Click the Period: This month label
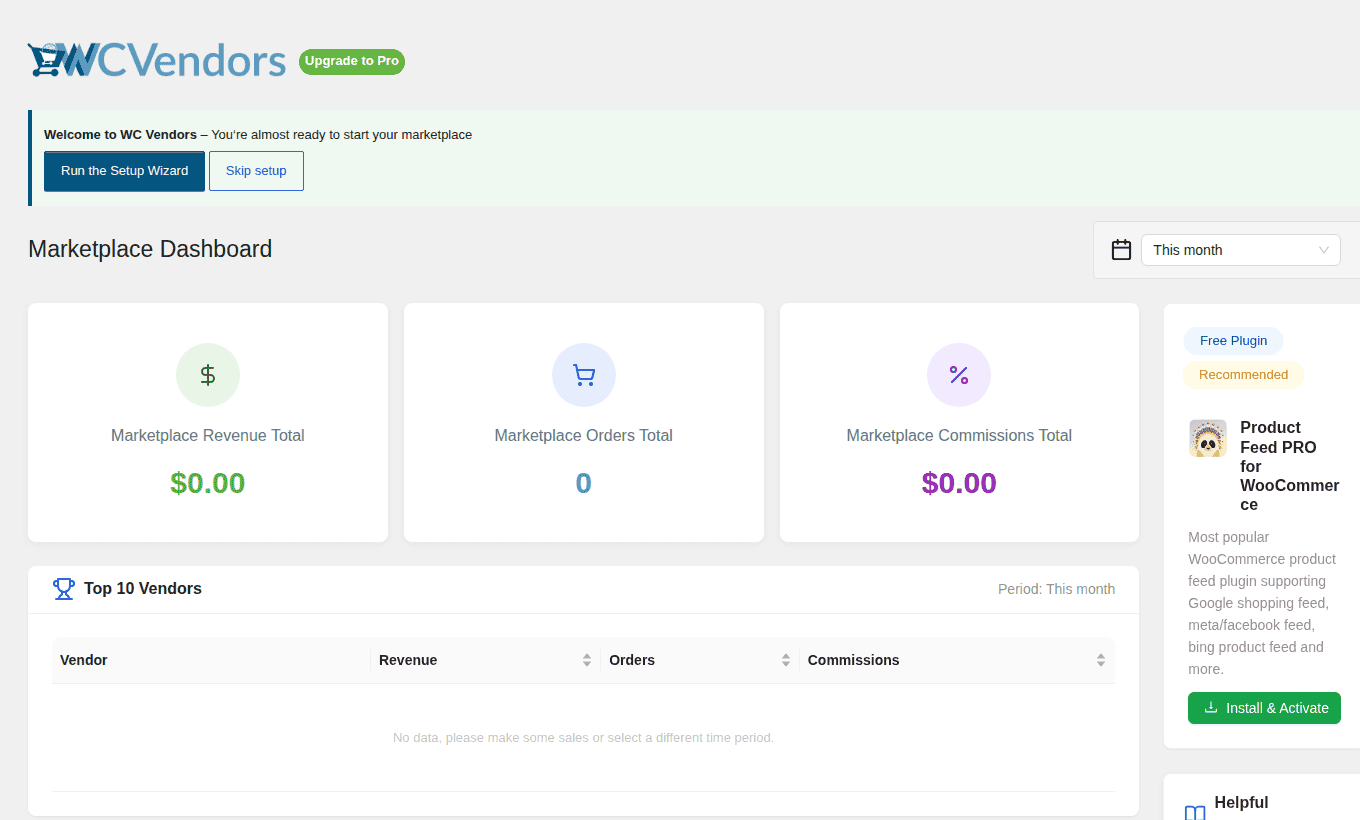 (x=1056, y=589)
